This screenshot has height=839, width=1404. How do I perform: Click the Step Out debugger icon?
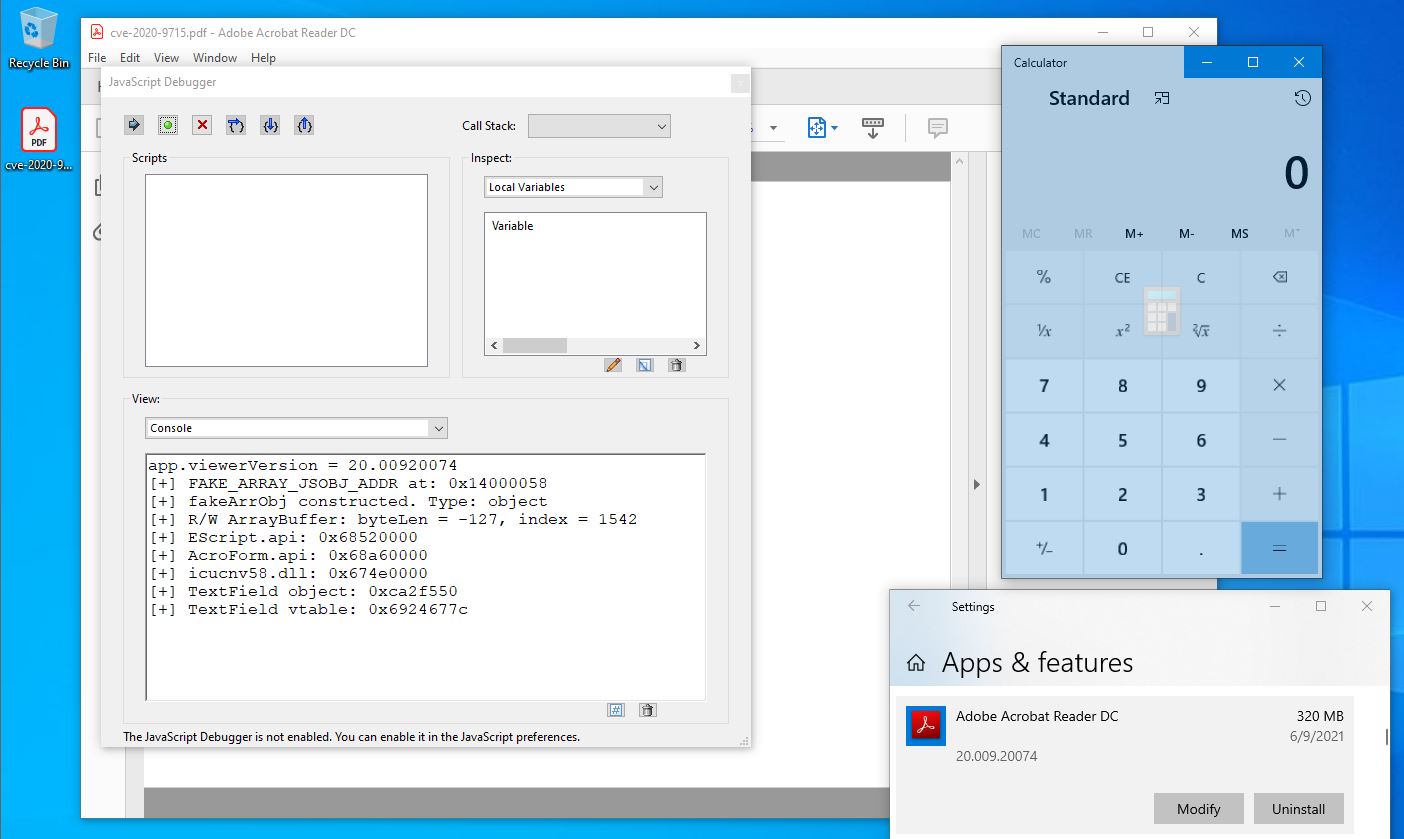pos(305,125)
